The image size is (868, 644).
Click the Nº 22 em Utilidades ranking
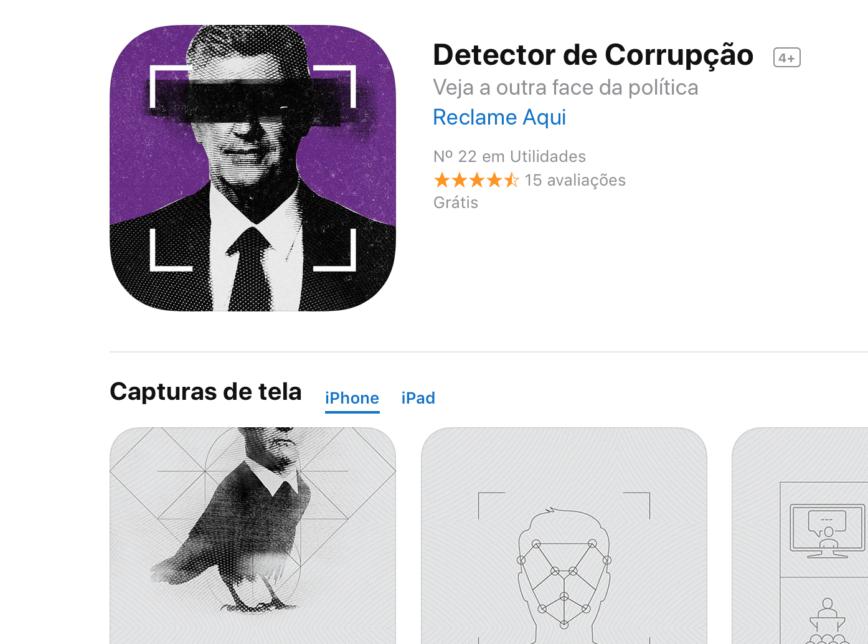click(x=509, y=156)
